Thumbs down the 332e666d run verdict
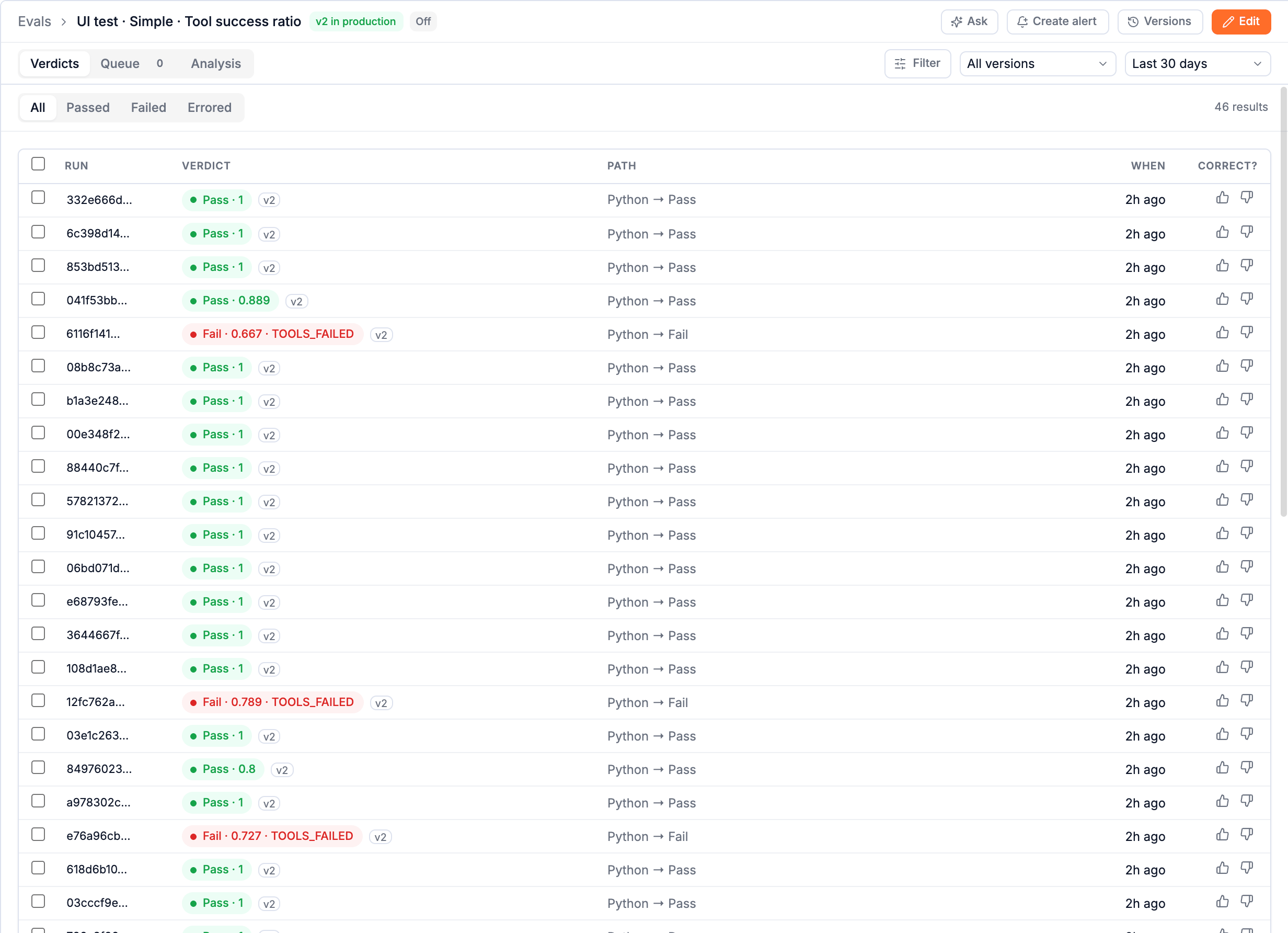The height and width of the screenshot is (933, 1288). (x=1247, y=198)
